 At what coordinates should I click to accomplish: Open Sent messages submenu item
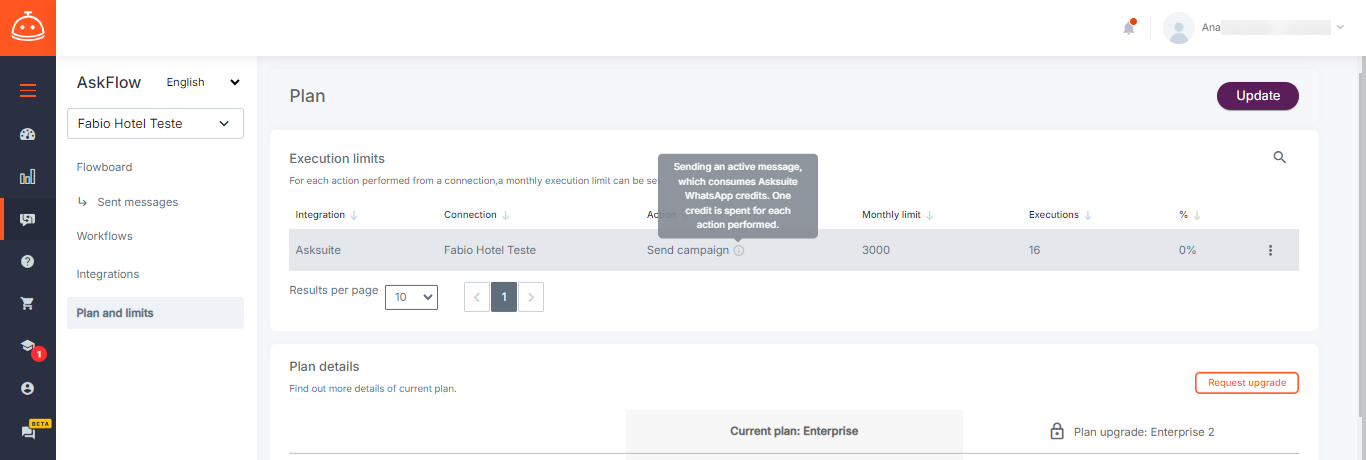[137, 202]
